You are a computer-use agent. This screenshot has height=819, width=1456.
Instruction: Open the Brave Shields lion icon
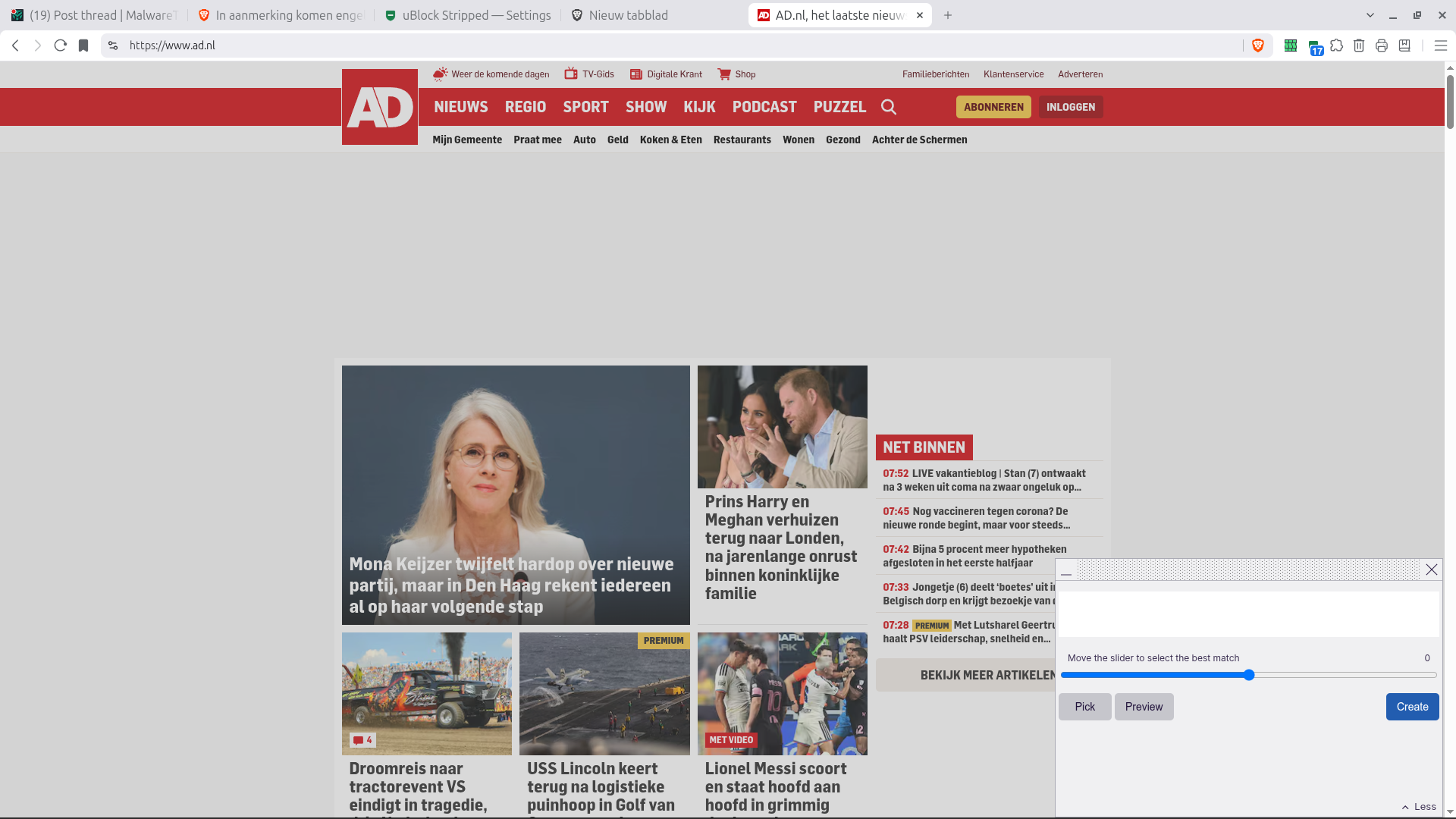[x=1258, y=45]
